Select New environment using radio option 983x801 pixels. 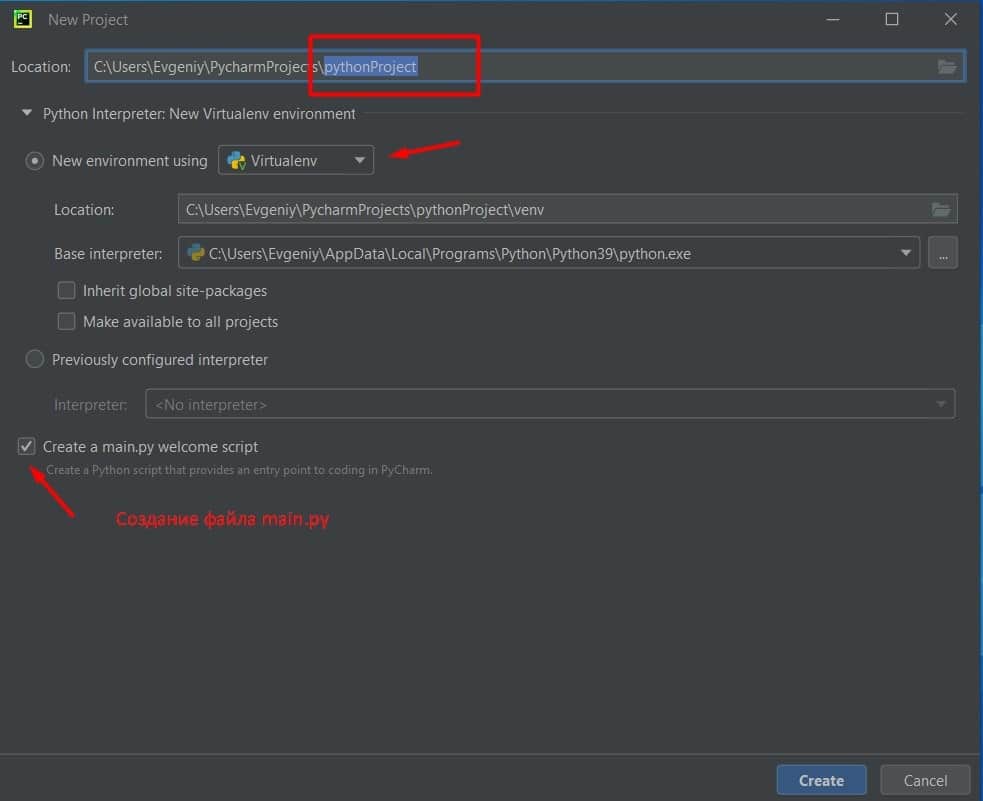[x=35, y=160]
